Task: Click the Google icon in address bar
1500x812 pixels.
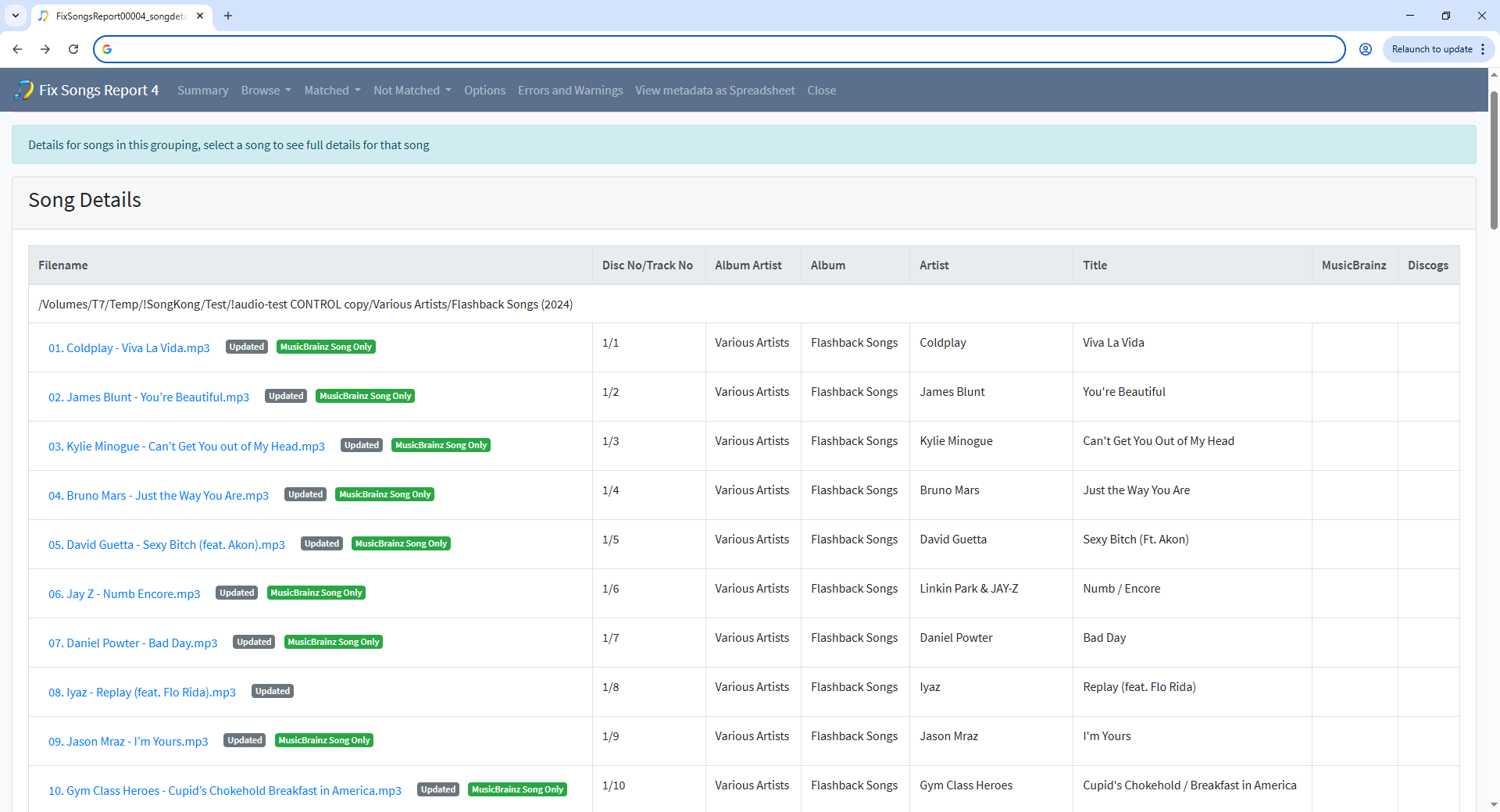Action: pyautogui.click(x=107, y=49)
